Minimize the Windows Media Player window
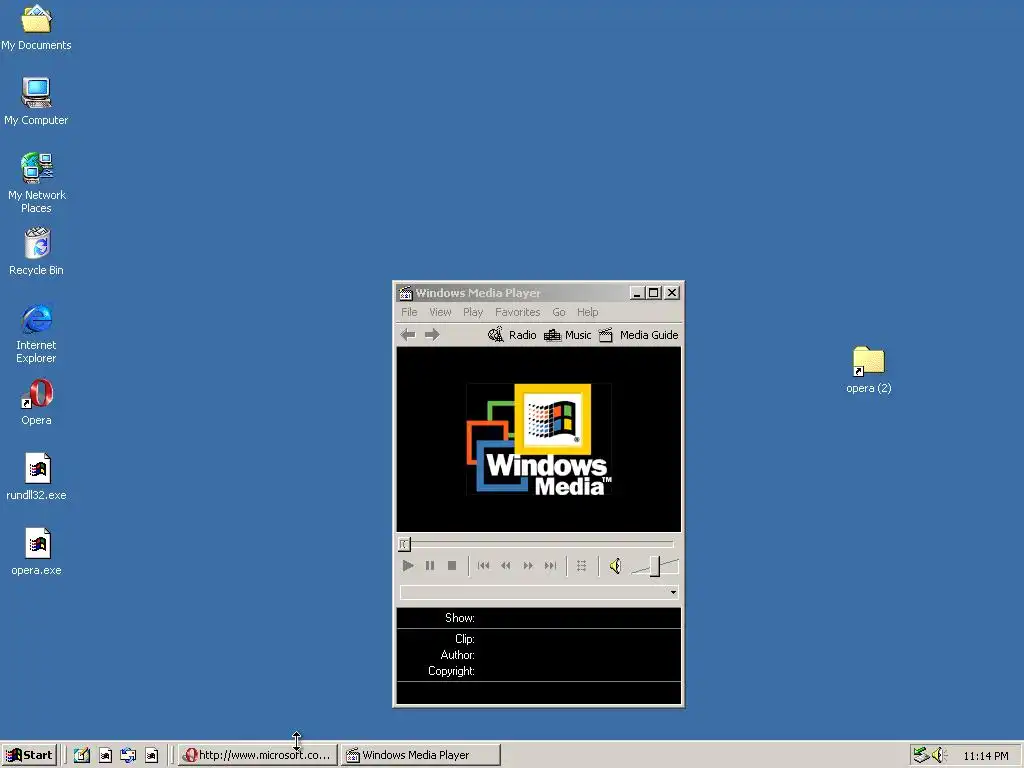Viewport: 1024px width, 768px height. 637,293
